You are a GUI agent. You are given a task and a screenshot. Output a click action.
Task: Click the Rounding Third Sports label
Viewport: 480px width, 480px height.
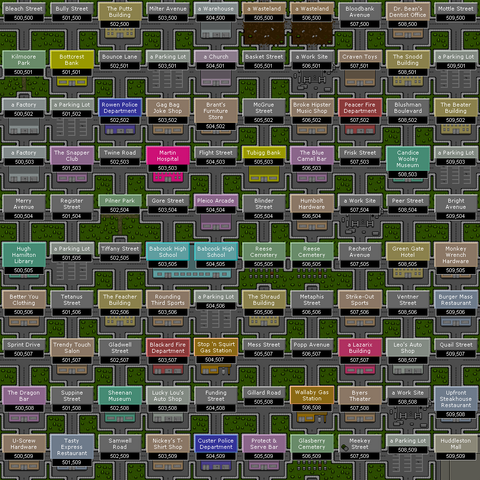[168, 300]
